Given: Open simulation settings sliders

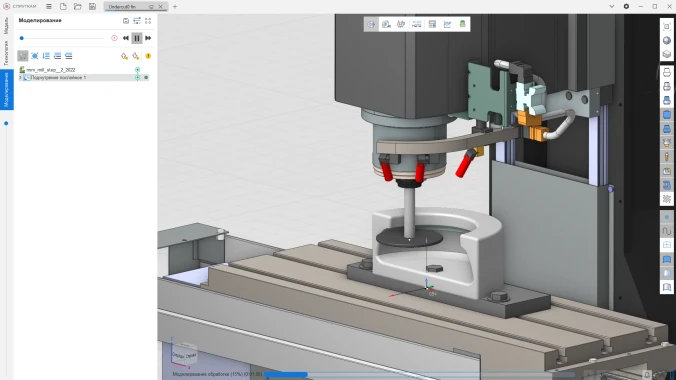Looking at the screenshot, I should pyautogui.click(x=137, y=21).
